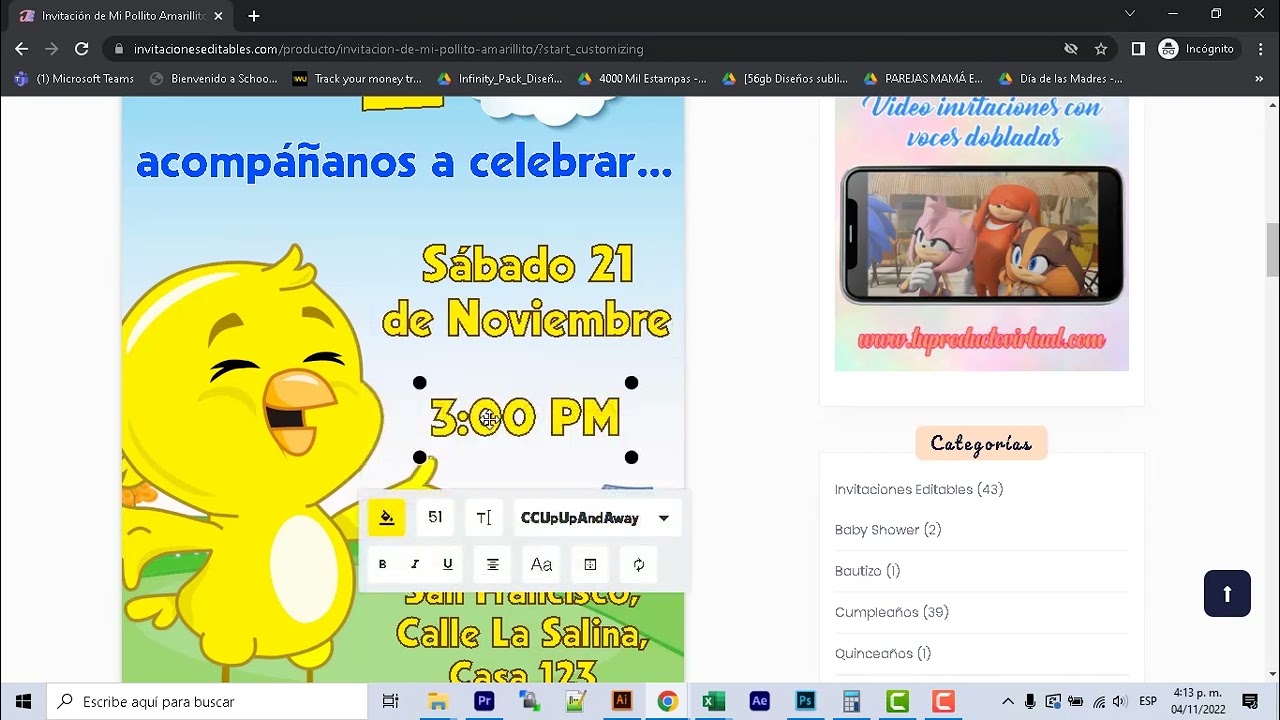
Task: Open Photoshop from the taskbar
Action: click(x=805, y=700)
